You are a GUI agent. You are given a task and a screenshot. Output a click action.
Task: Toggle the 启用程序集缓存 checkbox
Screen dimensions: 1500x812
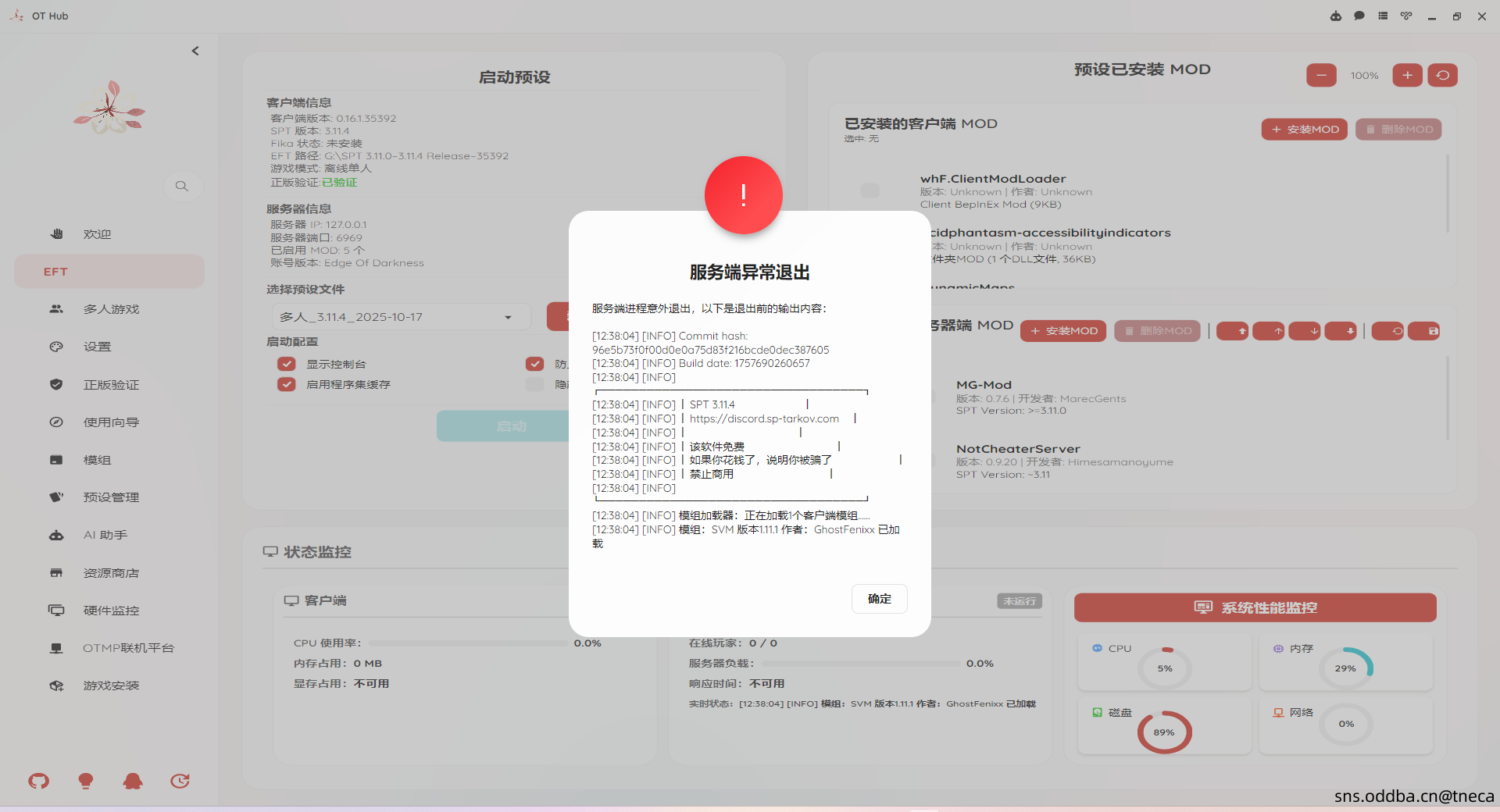click(287, 384)
